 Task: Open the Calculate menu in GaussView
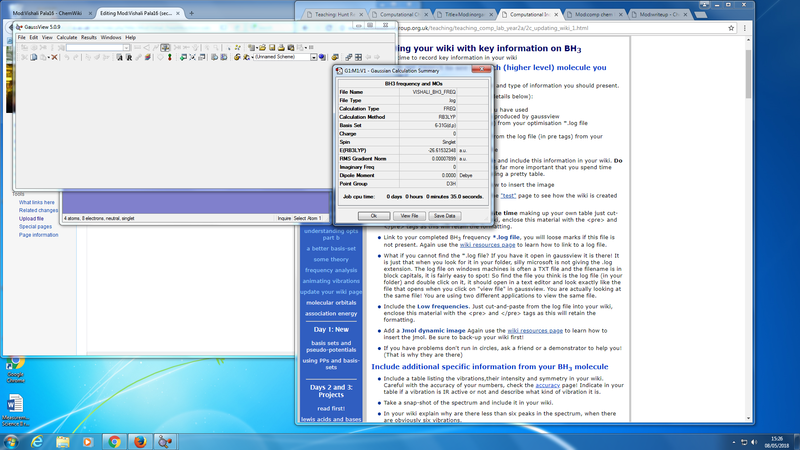tap(67, 37)
